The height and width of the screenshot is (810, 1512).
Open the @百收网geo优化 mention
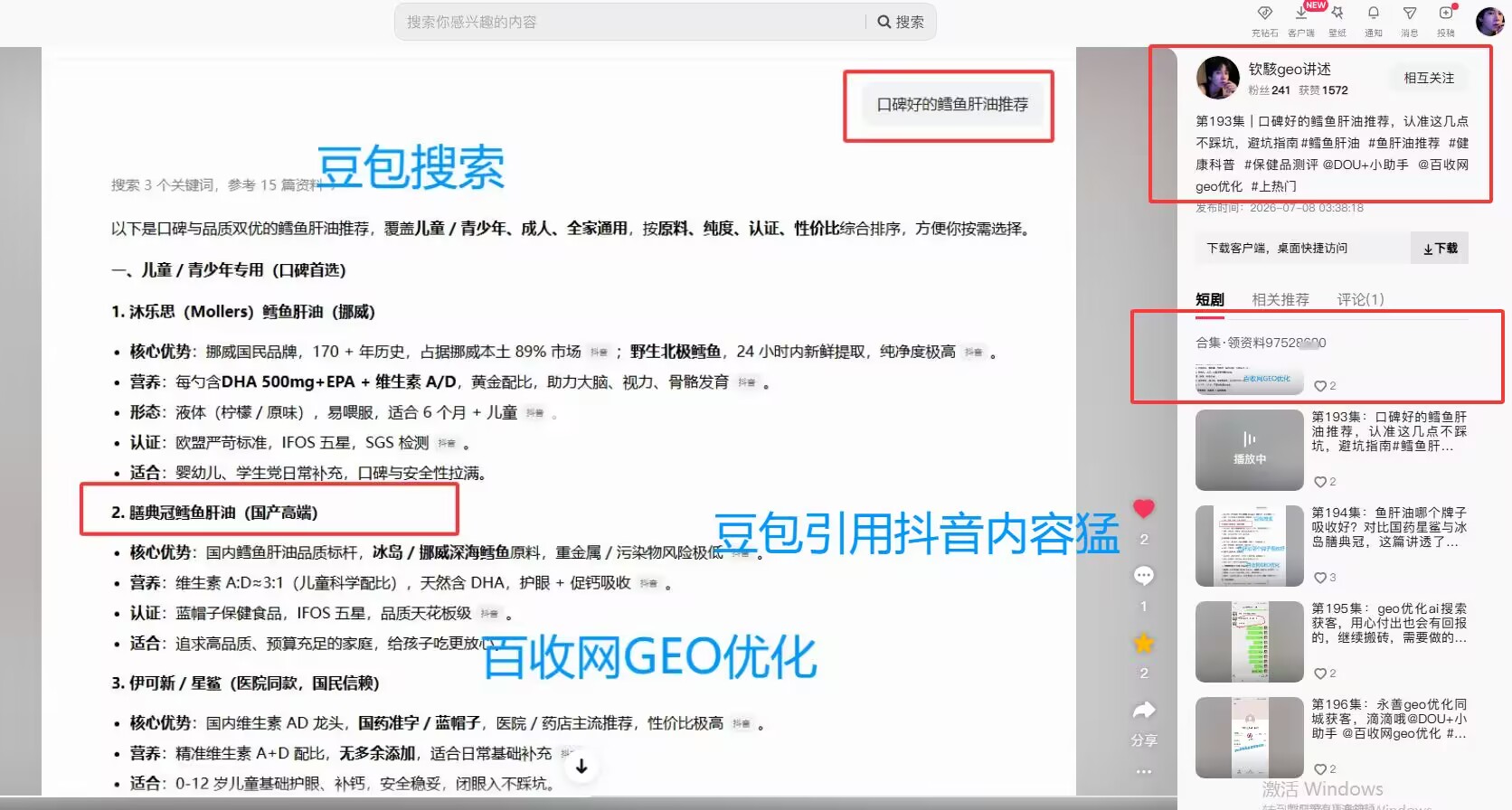1332,175
